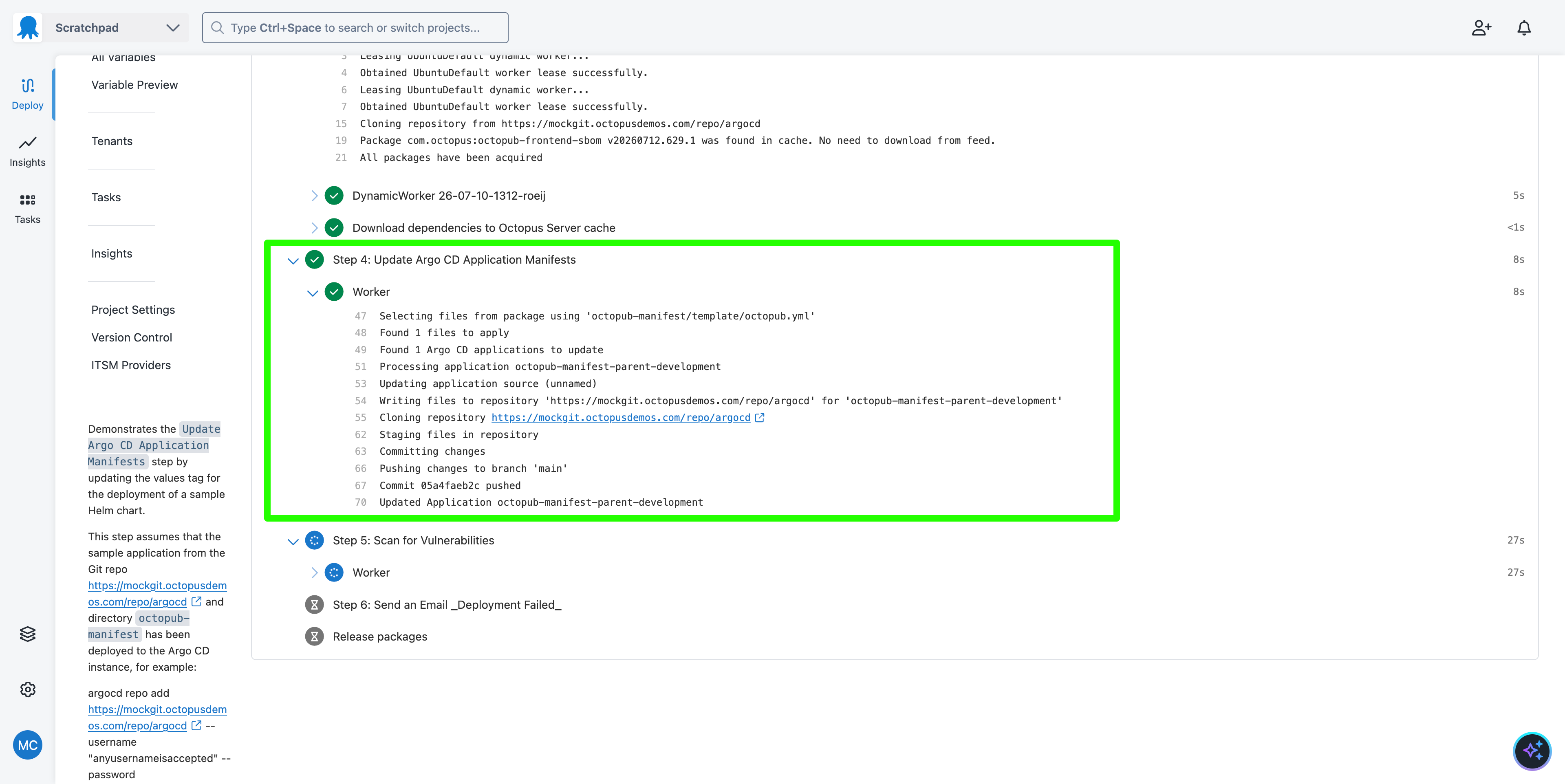Select Deploy in the left navigation rail
The height and width of the screenshot is (784, 1565).
pyautogui.click(x=27, y=94)
